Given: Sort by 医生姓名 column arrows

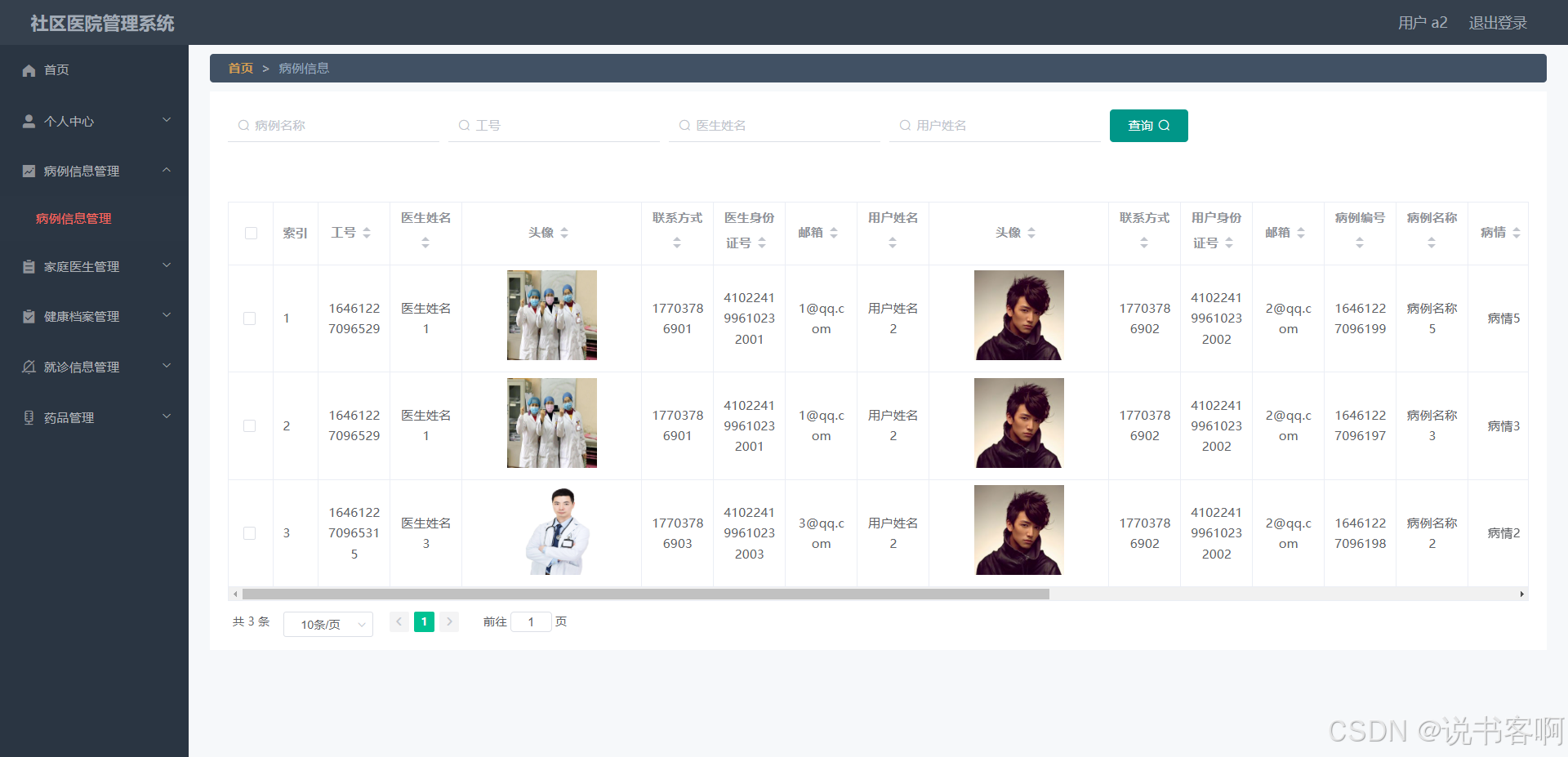Looking at the screenshot, I should [x=425, y=243].
